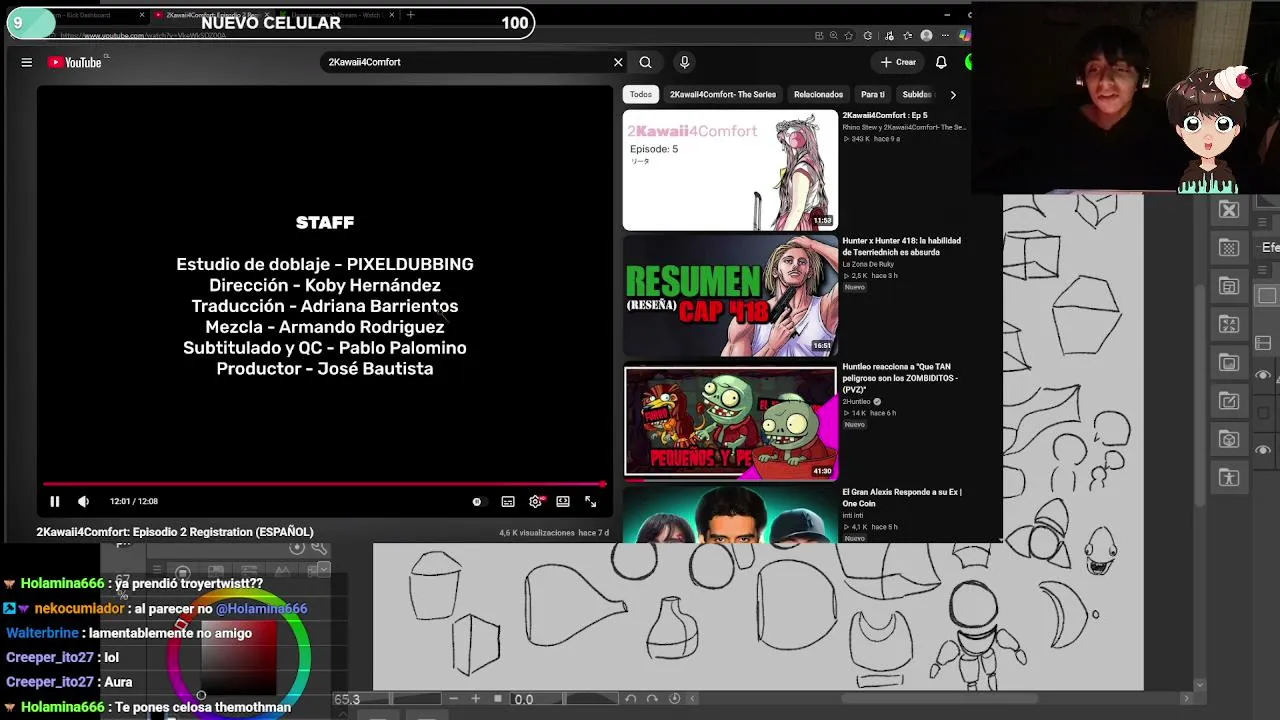Clear the YouTube search box text

(618, 62)
